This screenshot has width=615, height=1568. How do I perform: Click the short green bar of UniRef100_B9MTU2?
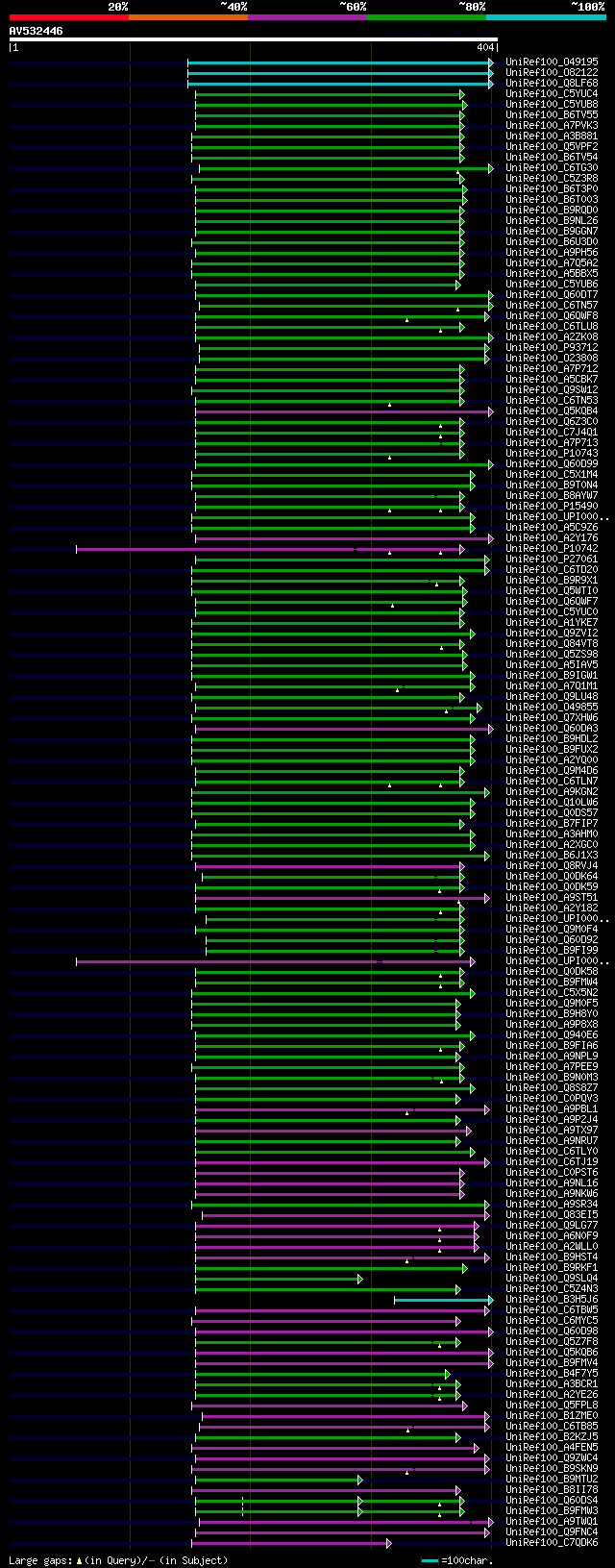277,1480
